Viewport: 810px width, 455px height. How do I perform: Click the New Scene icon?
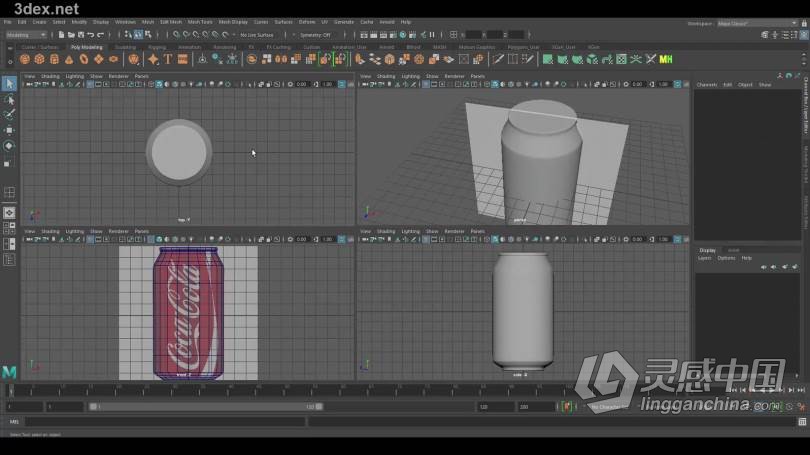click(61, 35)
